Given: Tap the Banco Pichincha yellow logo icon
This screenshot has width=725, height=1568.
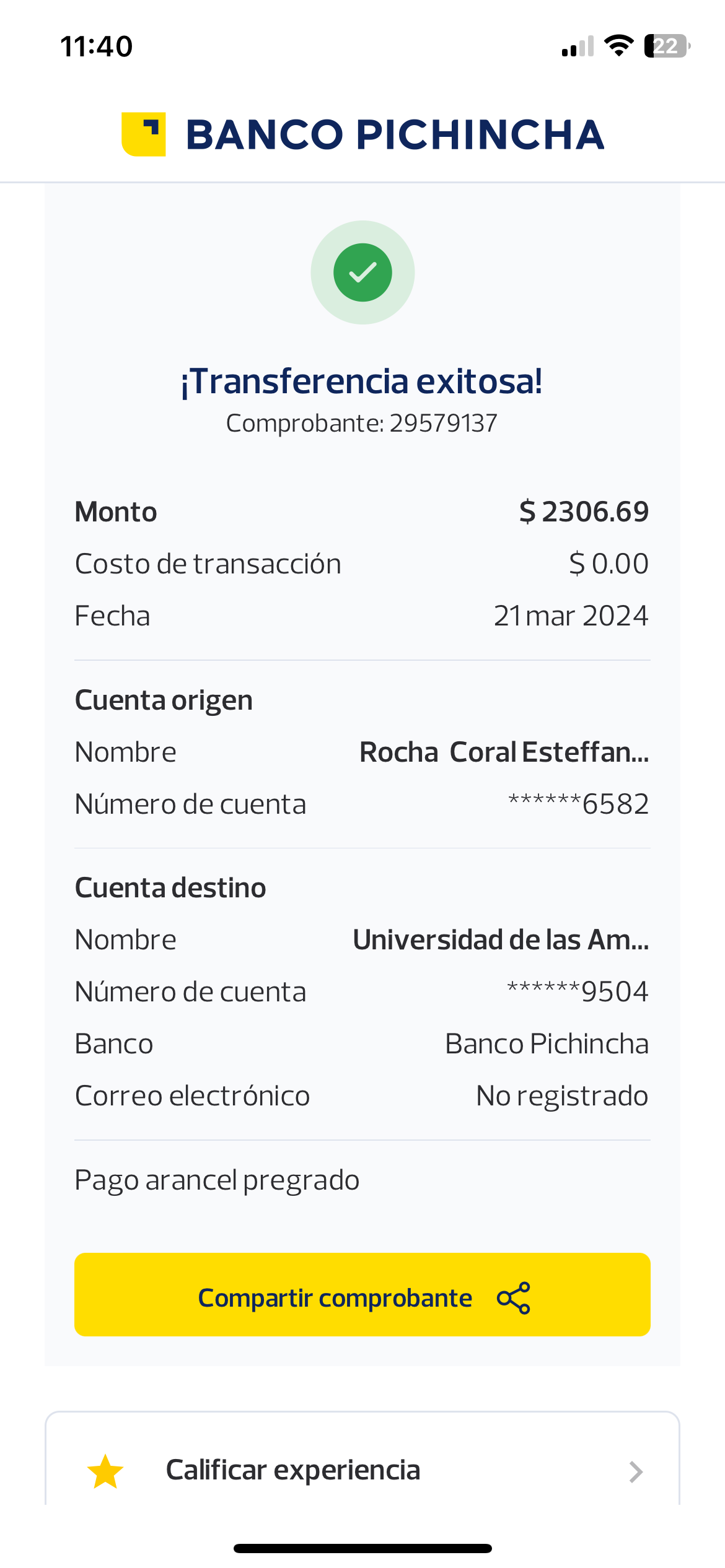Looking at the screenshot, I should click(x=144, y=134).
